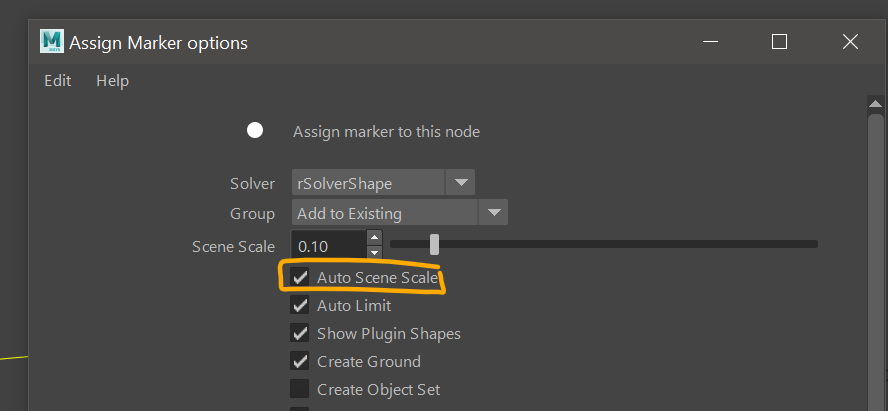
Task: Click the Scene Scale value field
Action: coord(328,244)
